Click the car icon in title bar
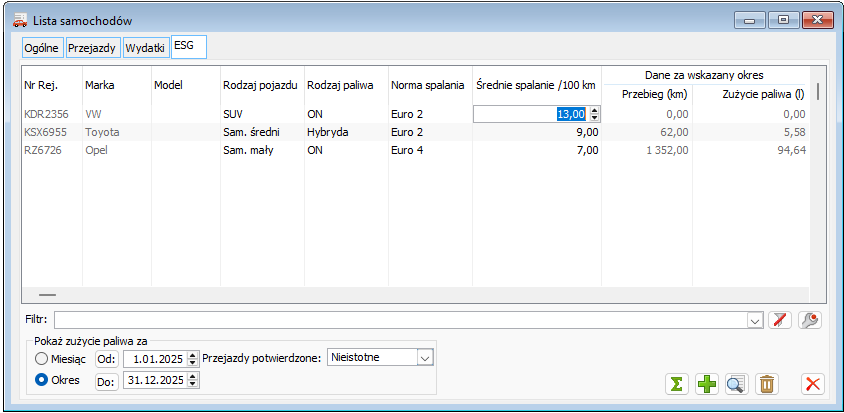This screenshot has height=413, width=844. (x=20, y=22)
